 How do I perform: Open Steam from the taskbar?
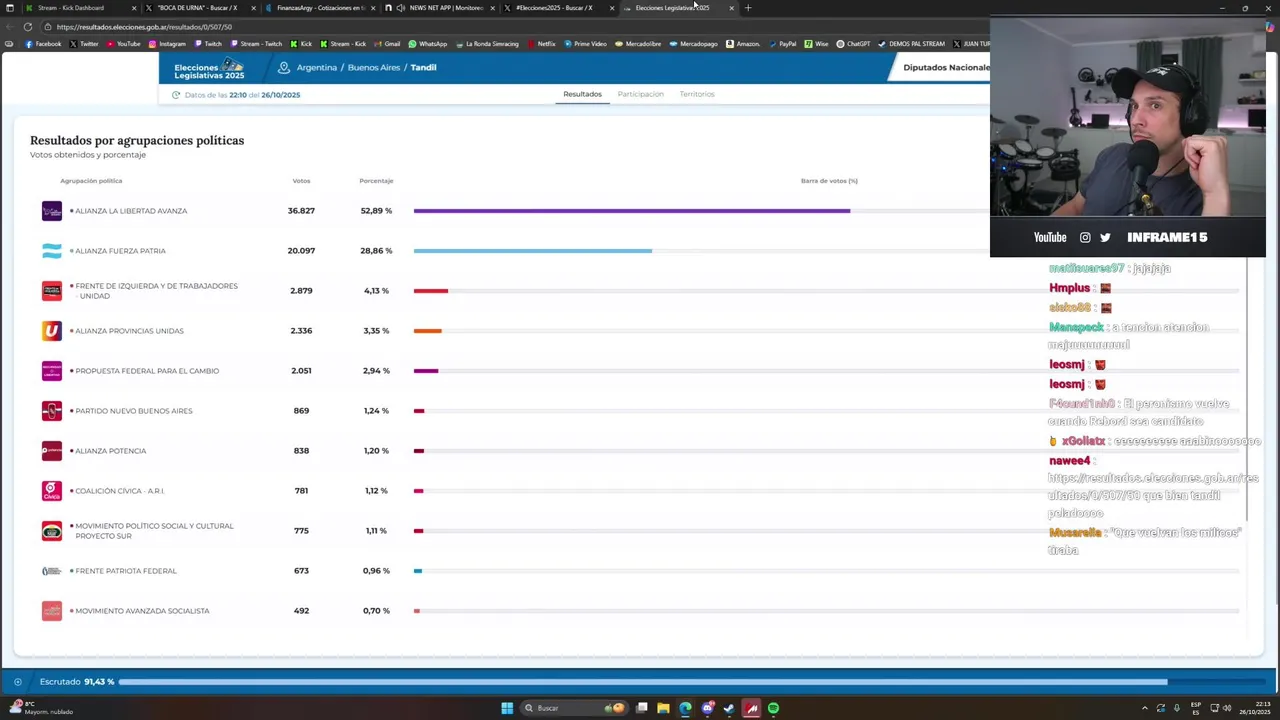(x=729, y=708)
